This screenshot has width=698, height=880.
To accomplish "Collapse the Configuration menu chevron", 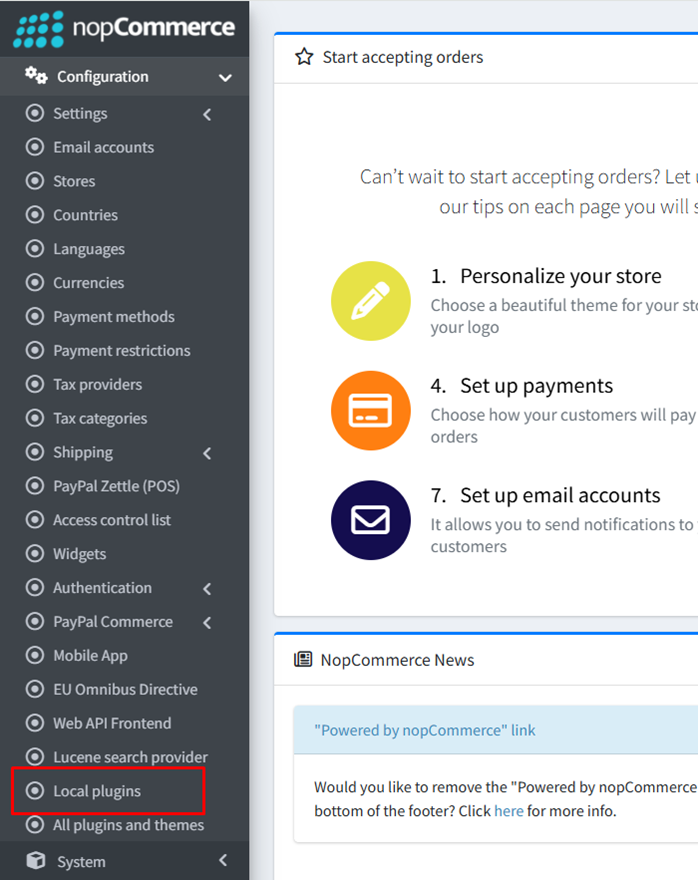I will click(x=225, y=78).
